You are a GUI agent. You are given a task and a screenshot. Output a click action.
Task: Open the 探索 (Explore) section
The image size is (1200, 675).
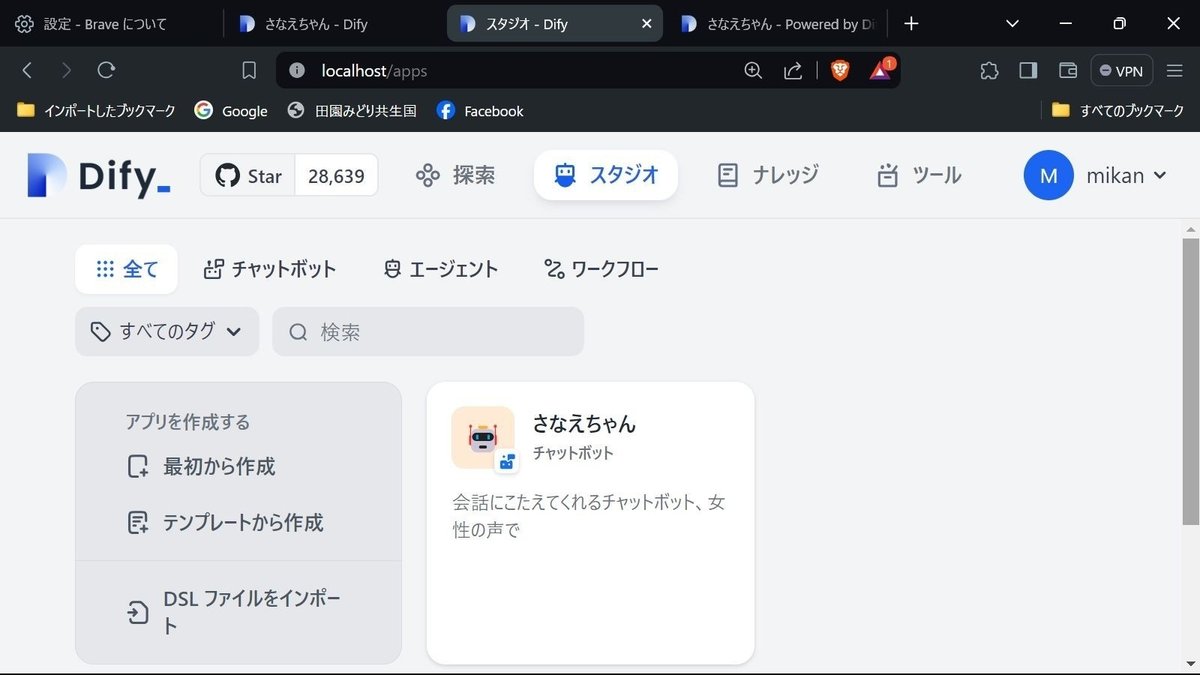[456, 175]
